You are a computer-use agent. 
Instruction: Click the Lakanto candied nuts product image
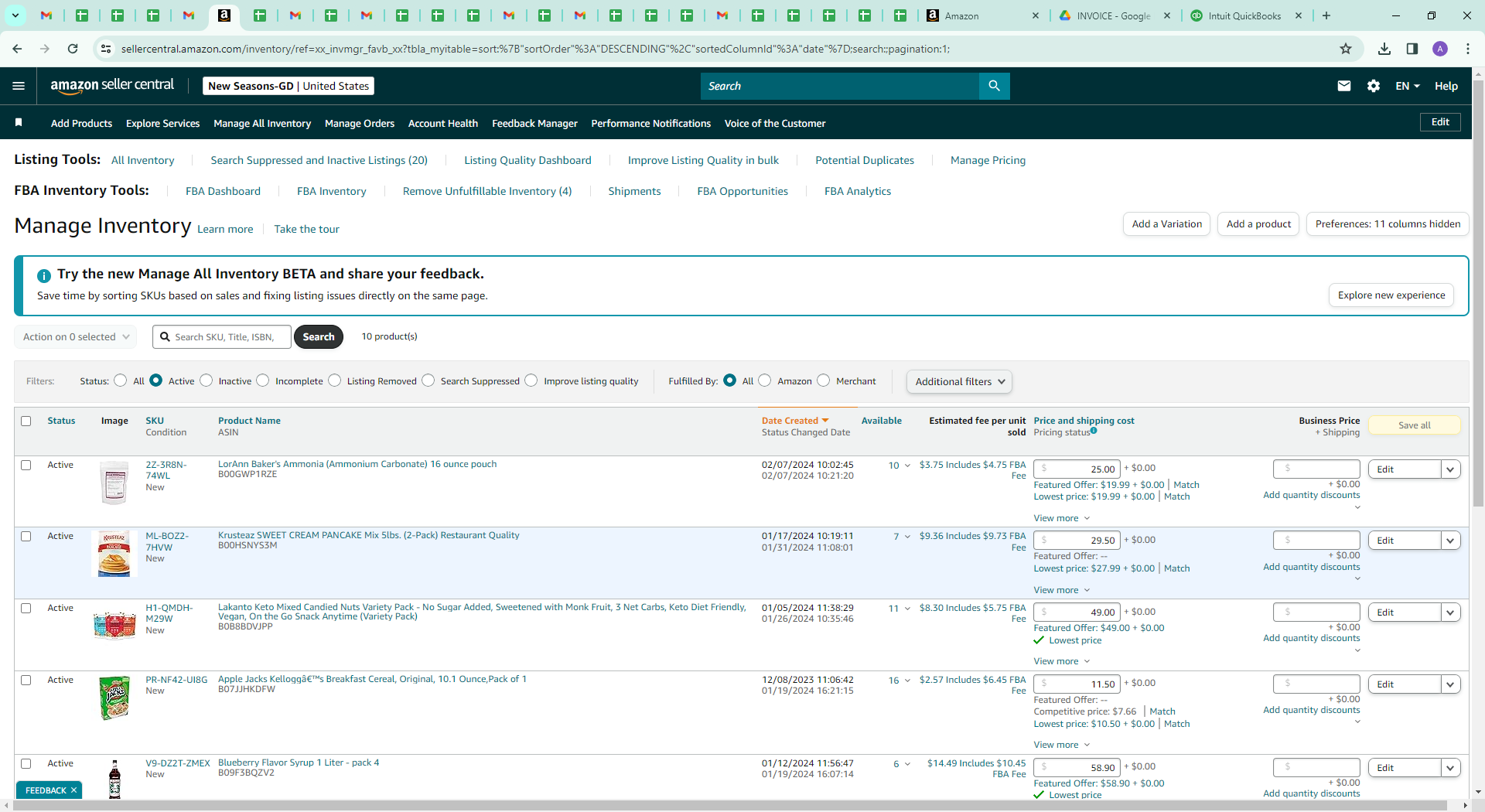[x=114, y=625]
